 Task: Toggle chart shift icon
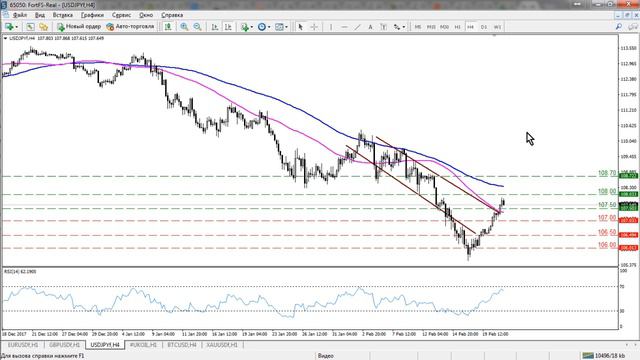[x=228, y=27]
